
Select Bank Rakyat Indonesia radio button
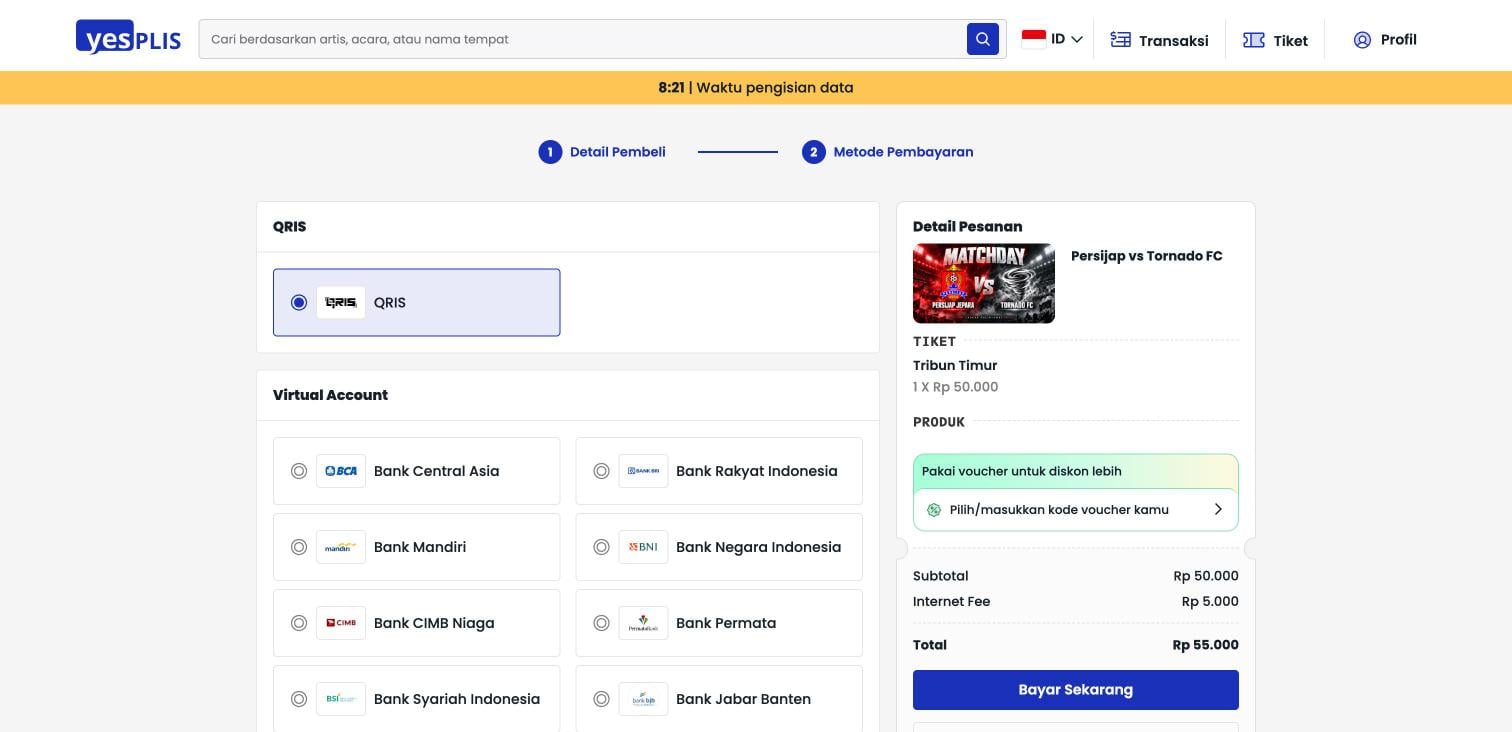[601, 471]
